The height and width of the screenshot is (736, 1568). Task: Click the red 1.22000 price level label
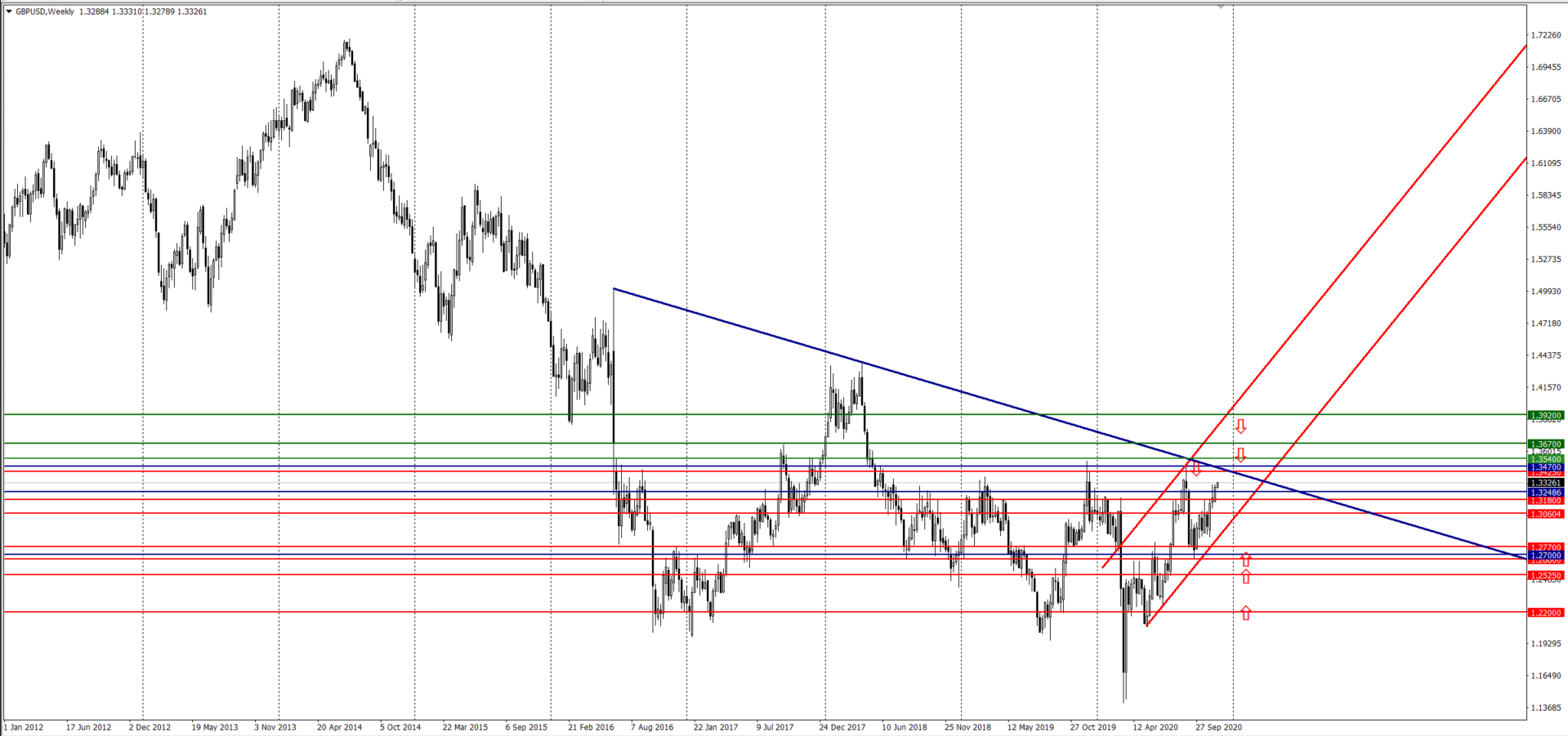pos(1545,613)
